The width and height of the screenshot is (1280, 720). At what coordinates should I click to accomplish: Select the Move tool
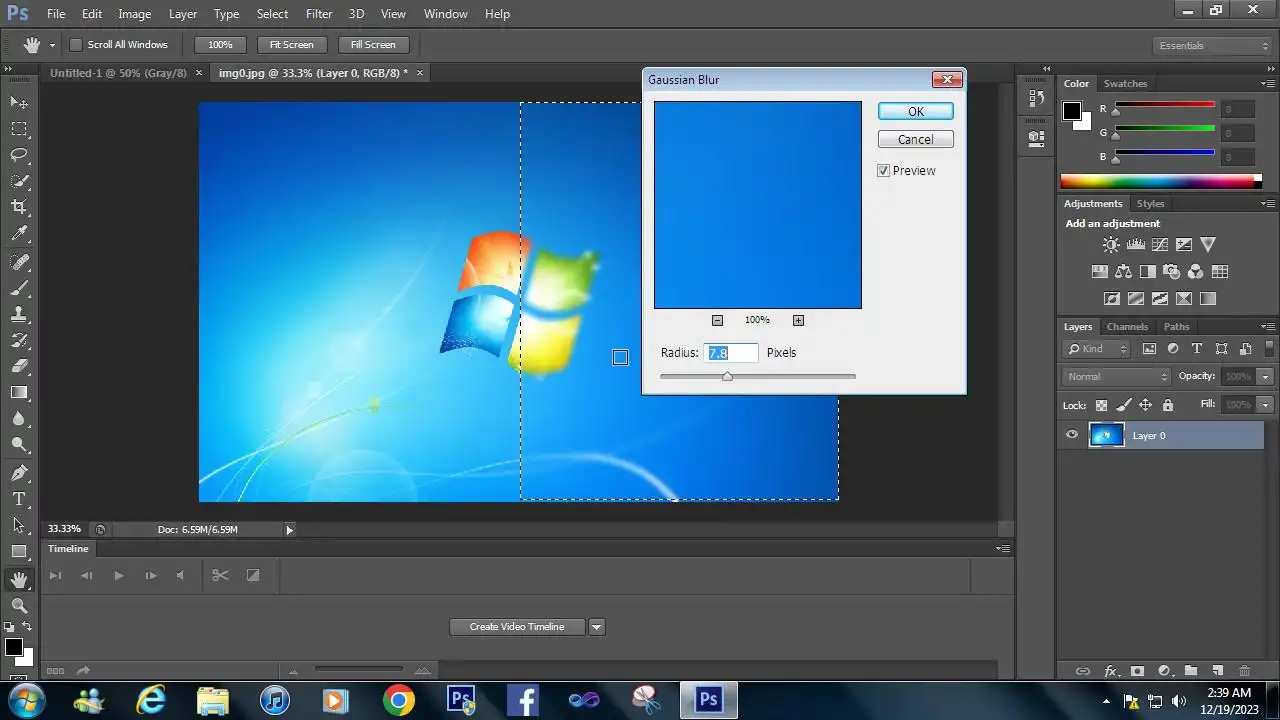(19, 102)
